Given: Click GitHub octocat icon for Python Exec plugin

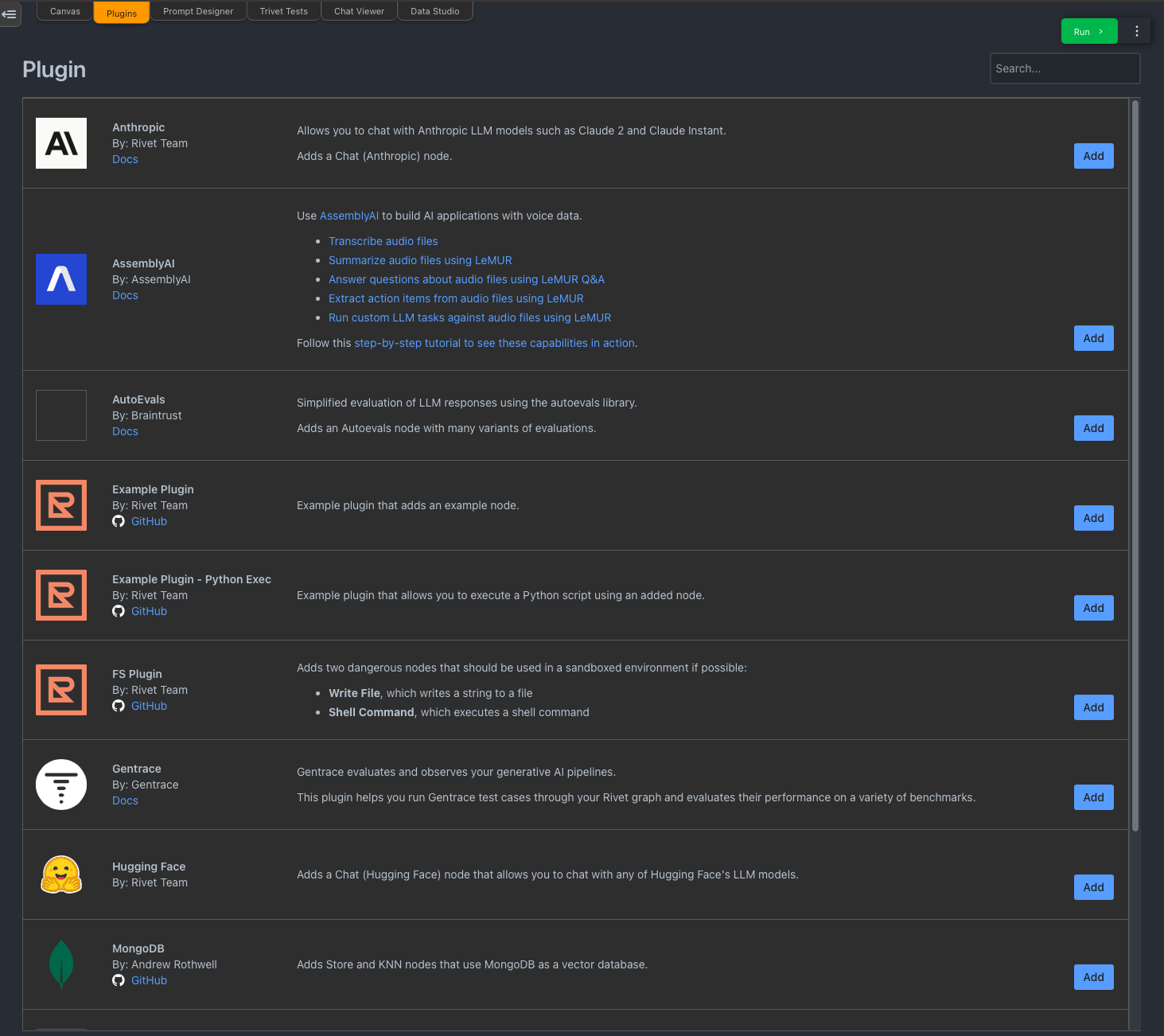Looking at the screenshot, I should point(119,611).
